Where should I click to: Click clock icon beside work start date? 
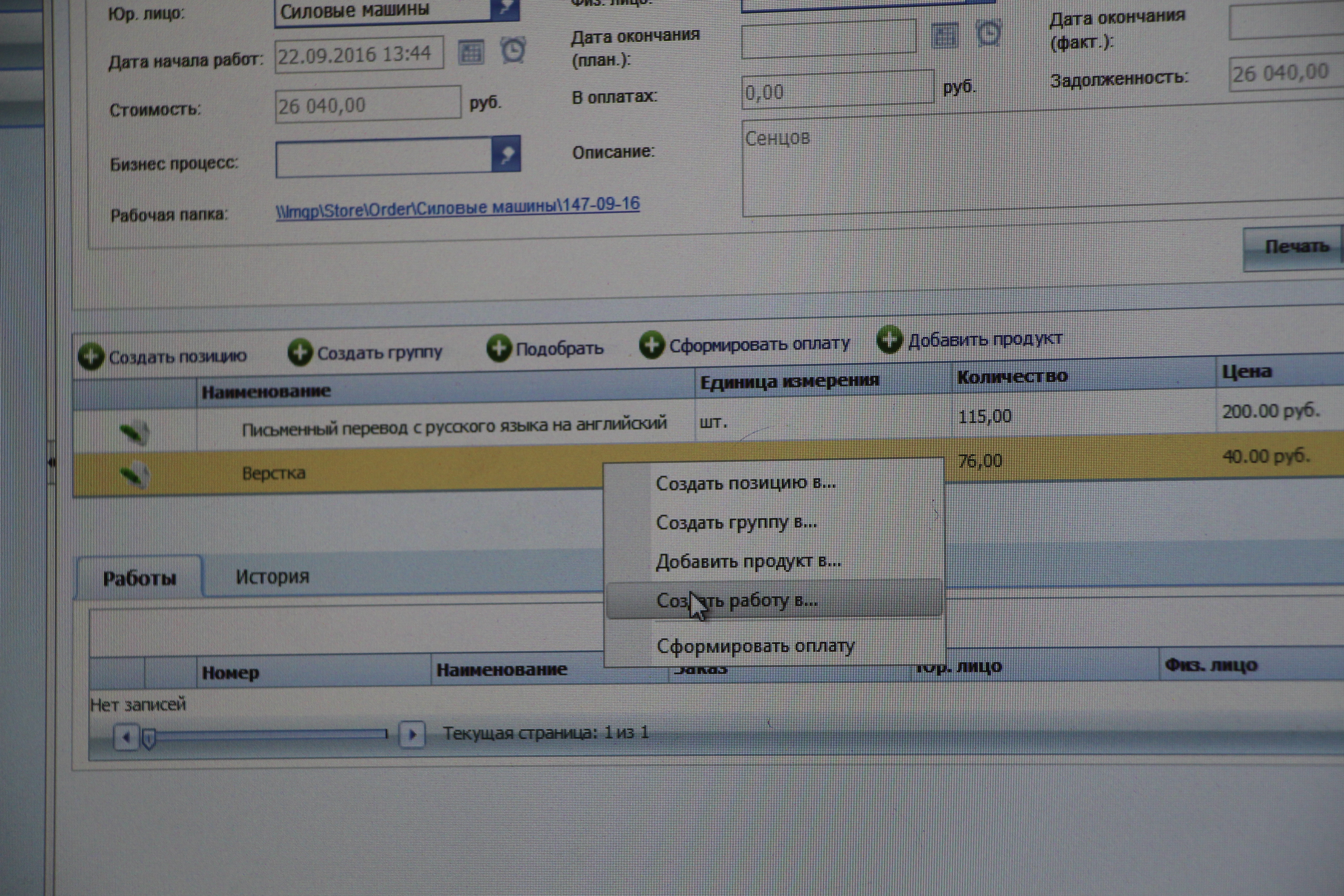513,50
